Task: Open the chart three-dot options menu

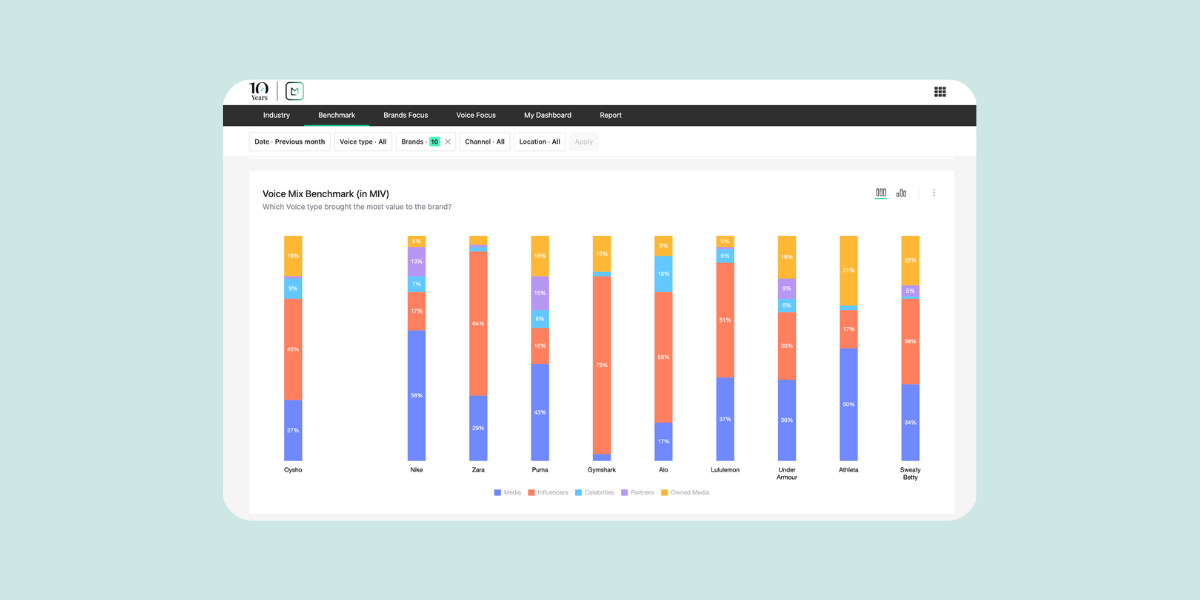Action: click(934, 193)
